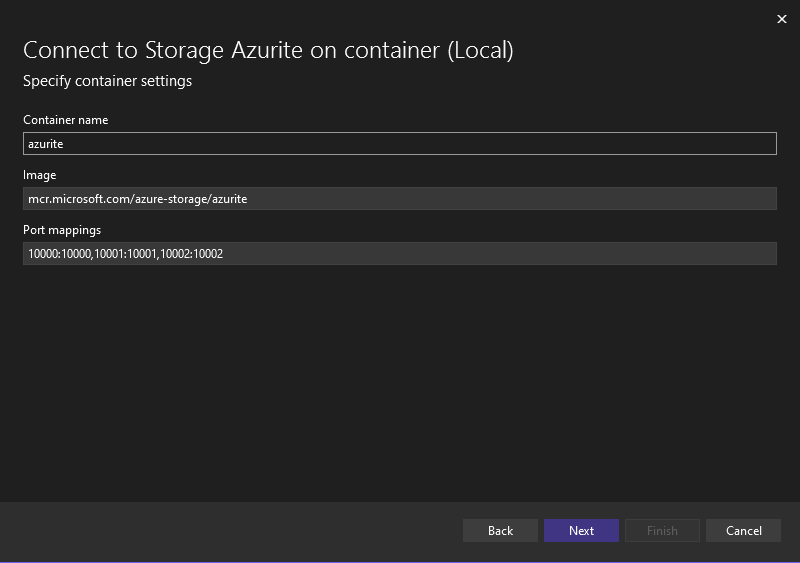Cancel the container setup wizard
800x563 pixels.
pyautogui.click(x=743, y=531)
